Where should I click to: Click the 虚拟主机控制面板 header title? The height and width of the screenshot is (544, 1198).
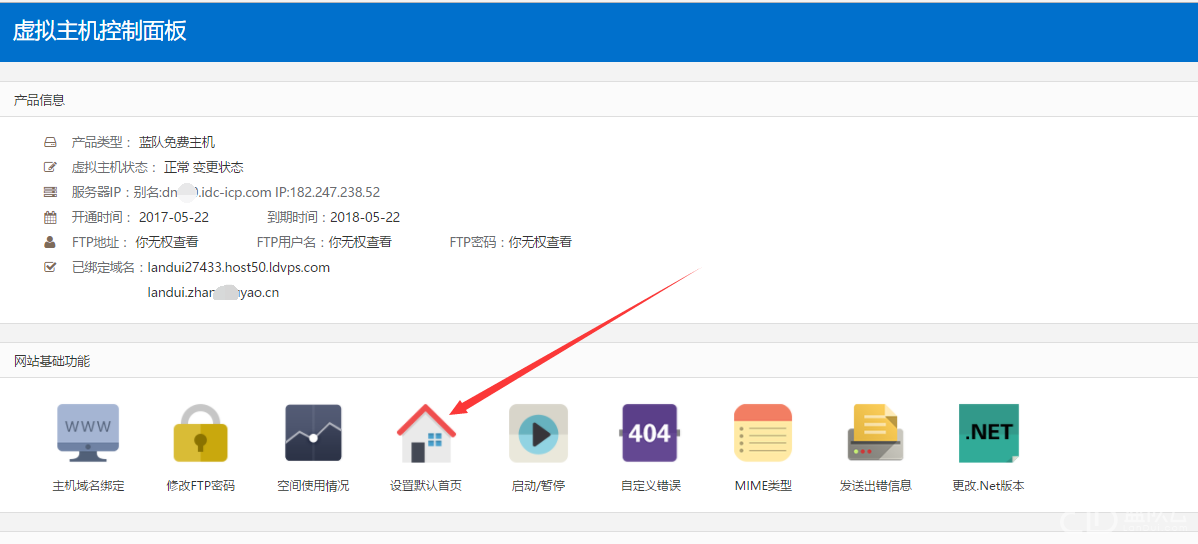pos(99,31)
